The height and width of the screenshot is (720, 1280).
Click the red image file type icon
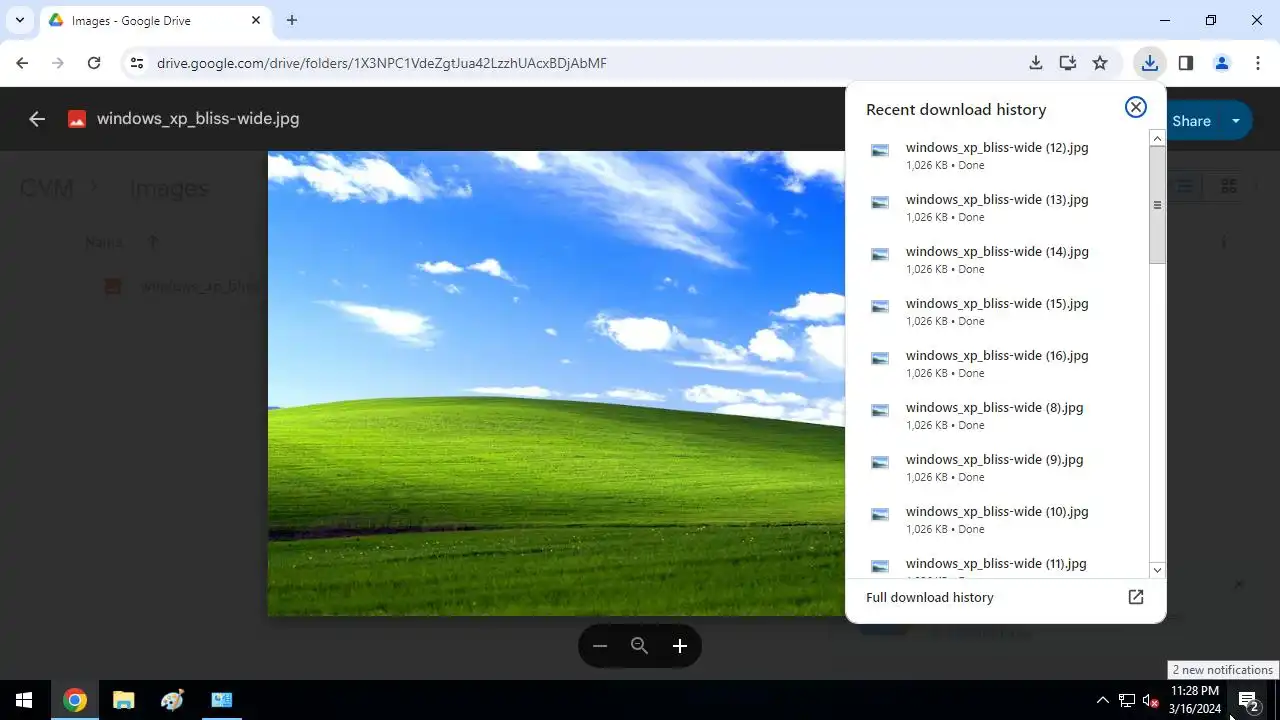pyautogui.click(x=77, y=119)
